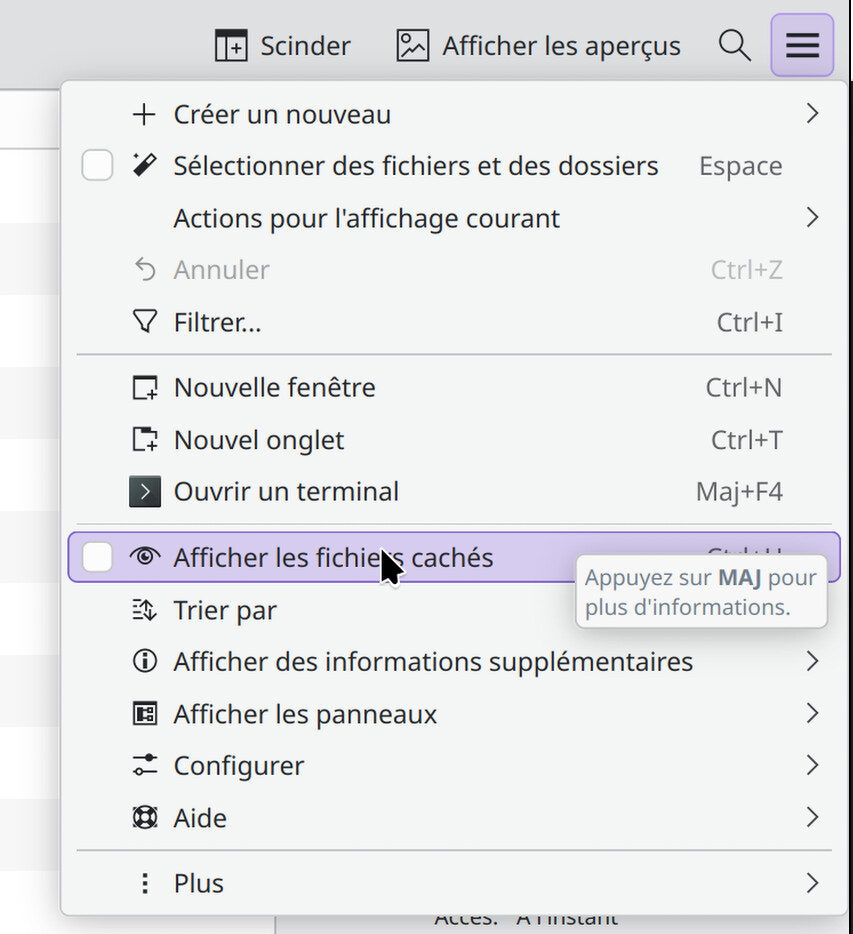Choose Nouvel onglet menu entry
853x934 pixels.
(x=454, y=440)
